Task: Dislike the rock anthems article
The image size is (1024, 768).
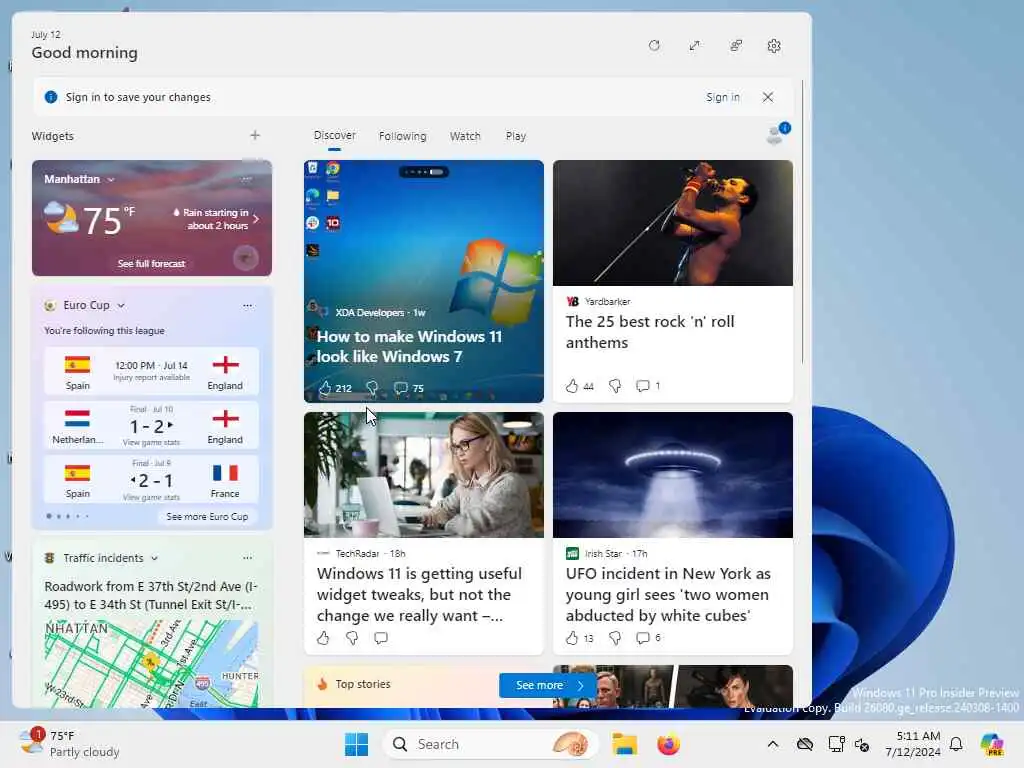Action: pyautogui.click(x=615, y=386)
